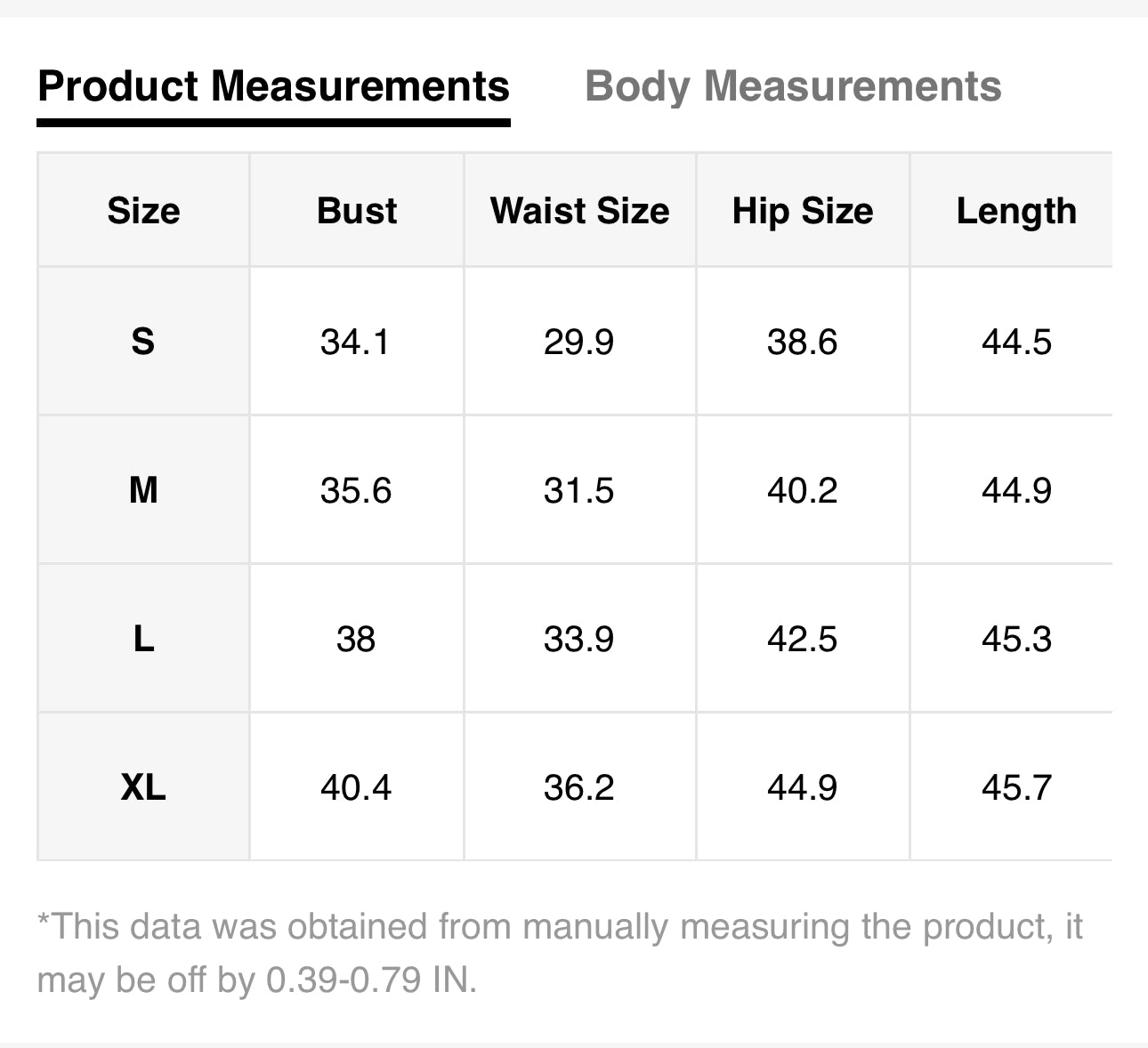1148x1048 pixels.
Task: Click the 36.2 waist value for XL
Action: [x=578, y=787]
